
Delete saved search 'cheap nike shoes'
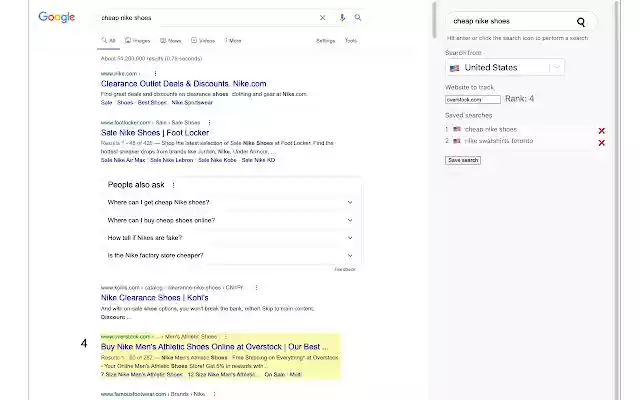(602, 131)
